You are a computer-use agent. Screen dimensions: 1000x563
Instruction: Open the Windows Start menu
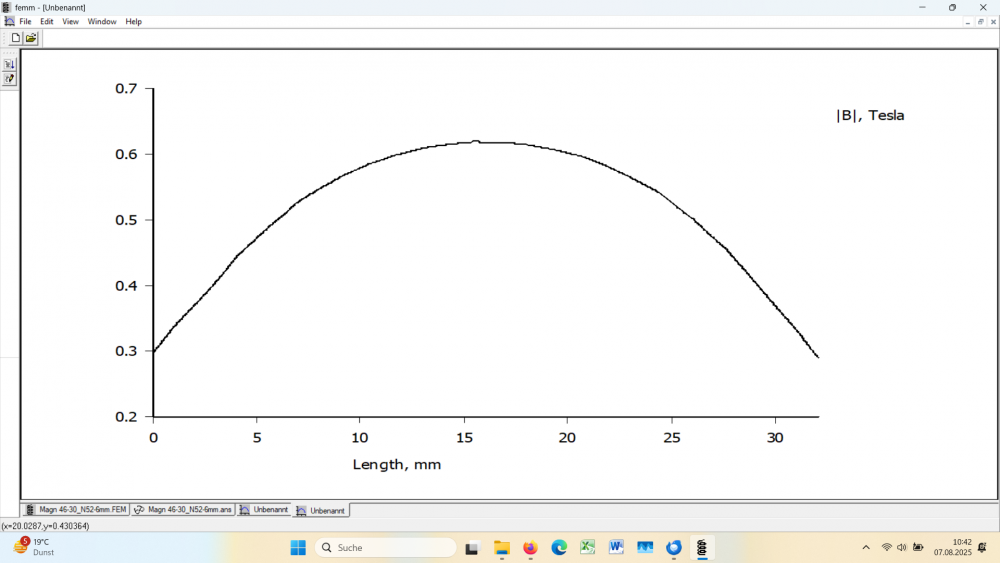[x=298, y=547]
